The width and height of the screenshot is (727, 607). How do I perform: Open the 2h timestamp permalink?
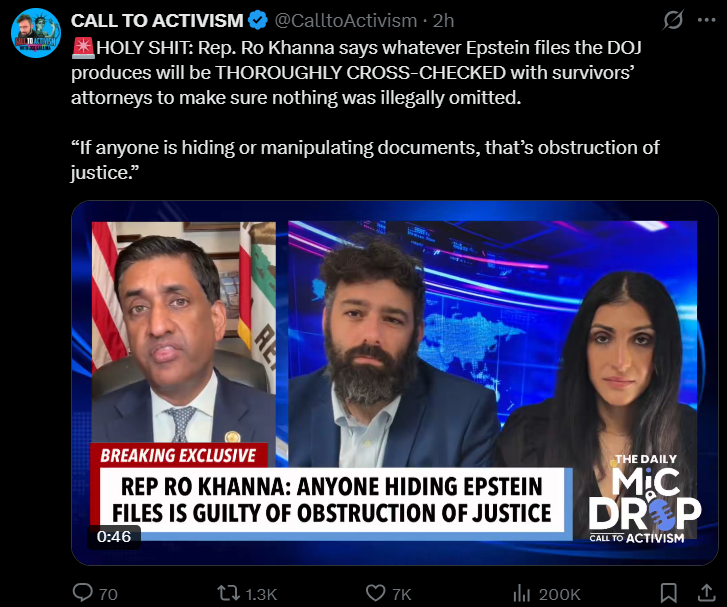443,21
